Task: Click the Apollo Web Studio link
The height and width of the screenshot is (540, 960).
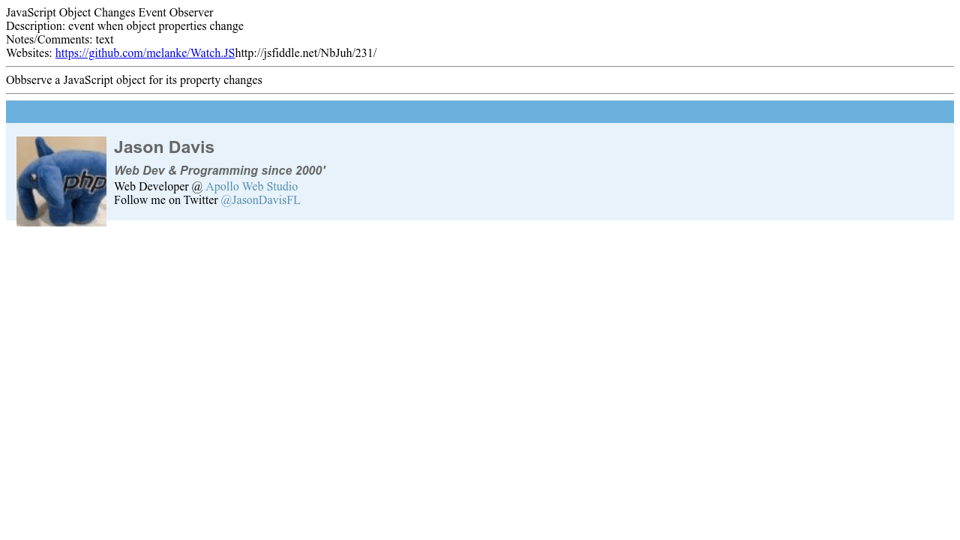Action: point(251,187)
